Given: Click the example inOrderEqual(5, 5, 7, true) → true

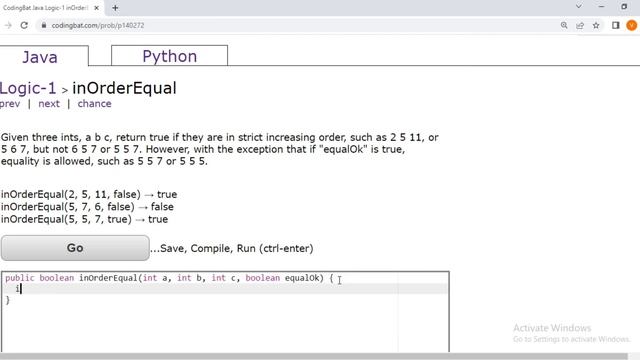Looking at the screenshot, I should tap(84, 219).
